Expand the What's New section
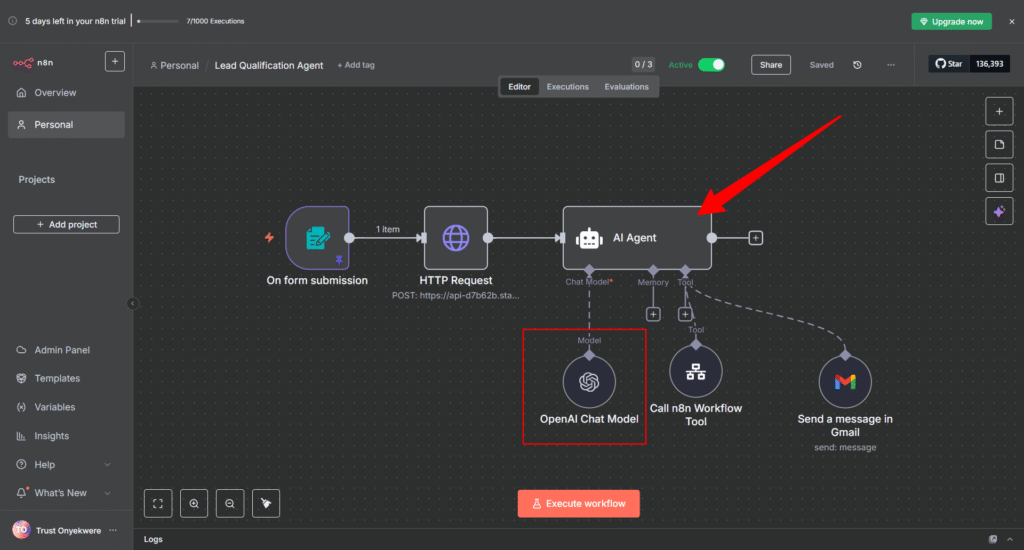 [107, 493]
